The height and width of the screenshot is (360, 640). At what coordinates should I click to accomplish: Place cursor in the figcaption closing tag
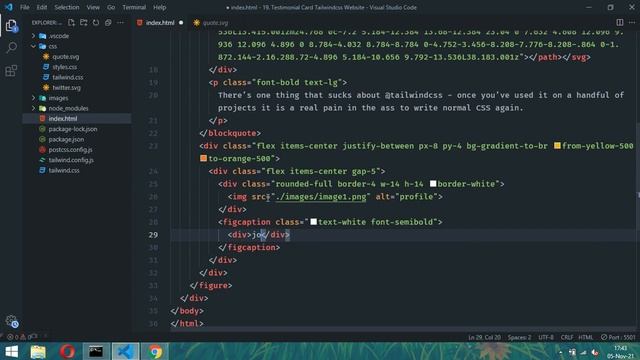[x=249, y=247]
